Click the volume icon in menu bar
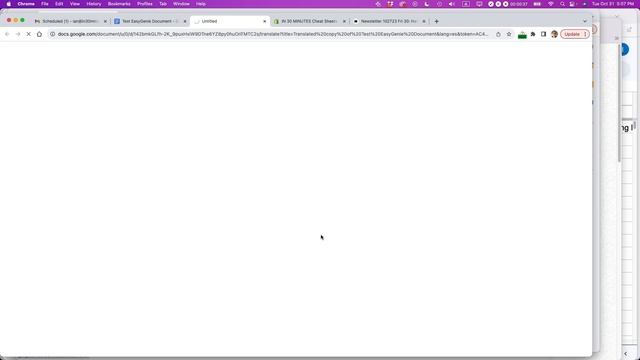 [451, 4]
